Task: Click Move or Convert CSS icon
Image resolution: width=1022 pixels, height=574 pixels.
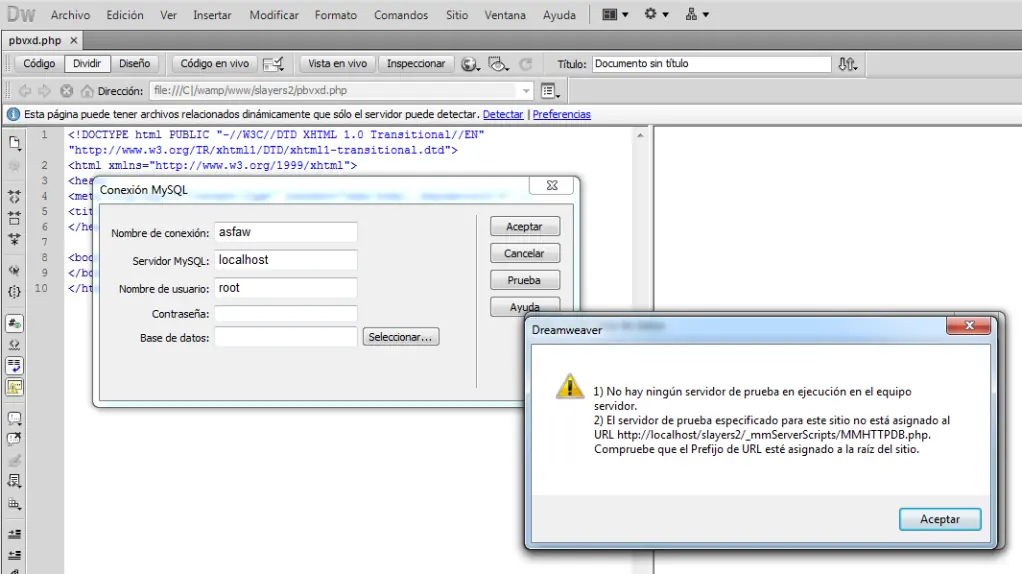Action: (x=14, y=504)
